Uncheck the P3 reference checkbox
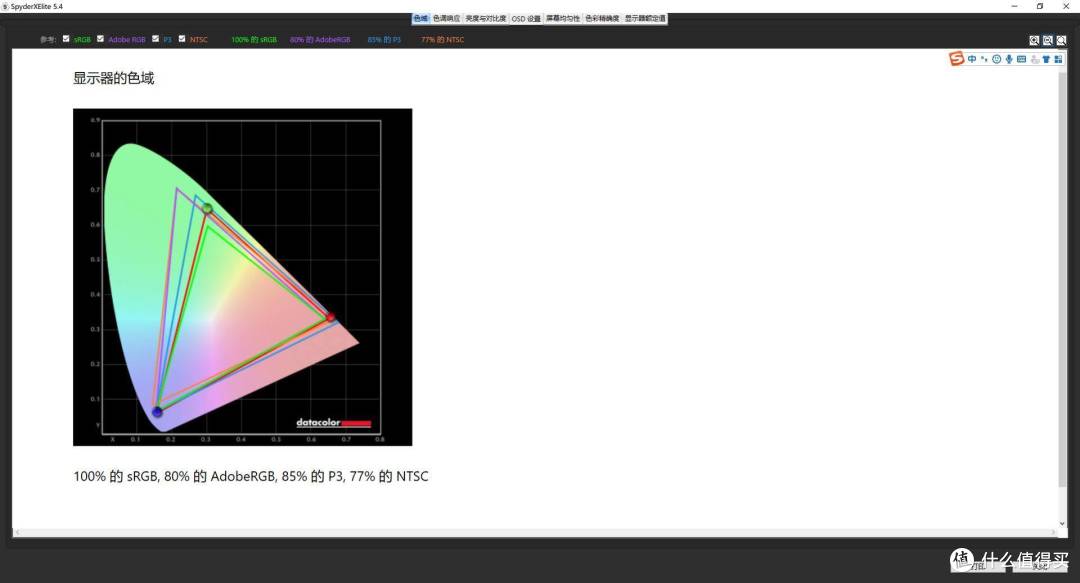The height and width of the screenshot is (583, 1080). point(156,39)
